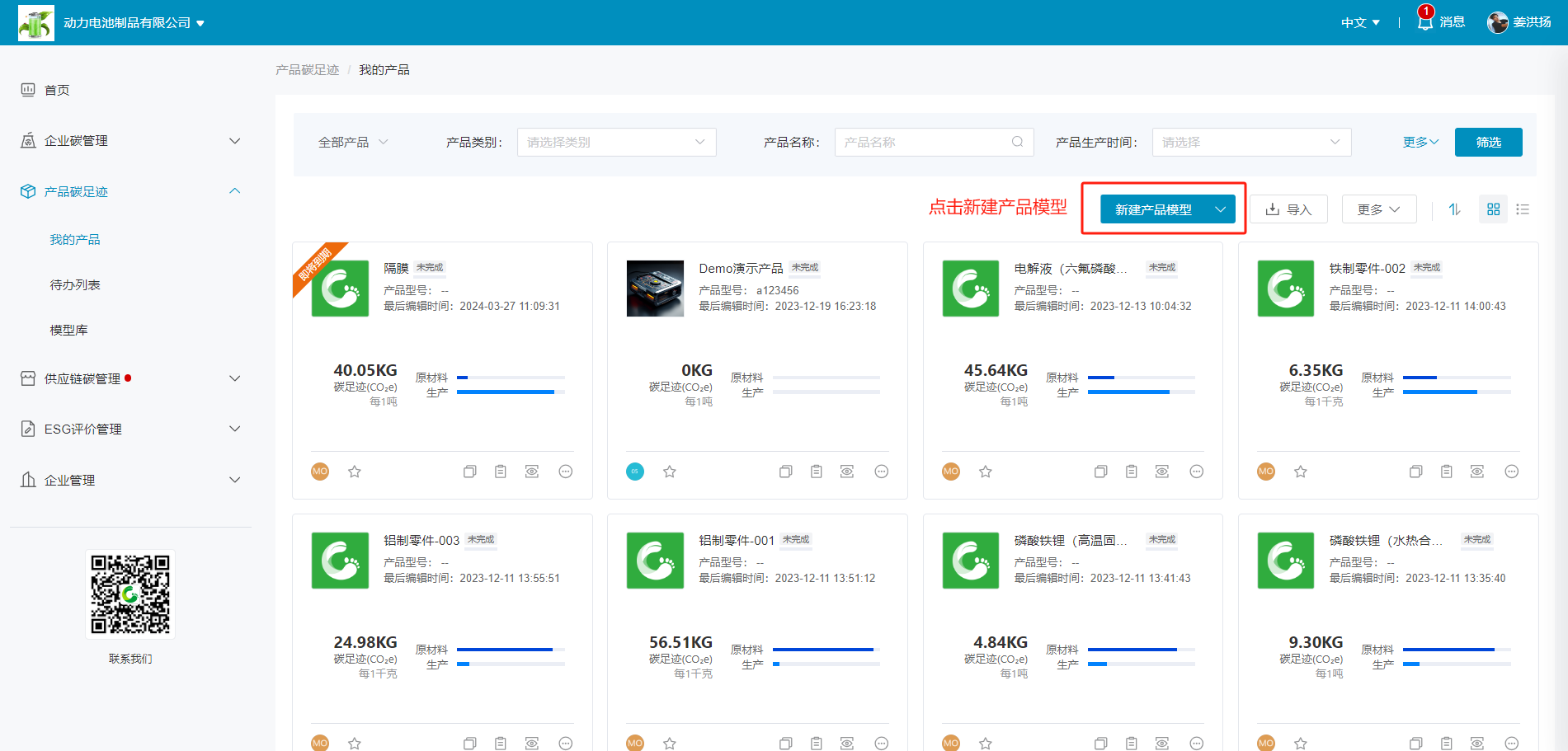Favorite the 隔膜 product with star
This screenshot has width=1568, height=751.
pos(355,472)
